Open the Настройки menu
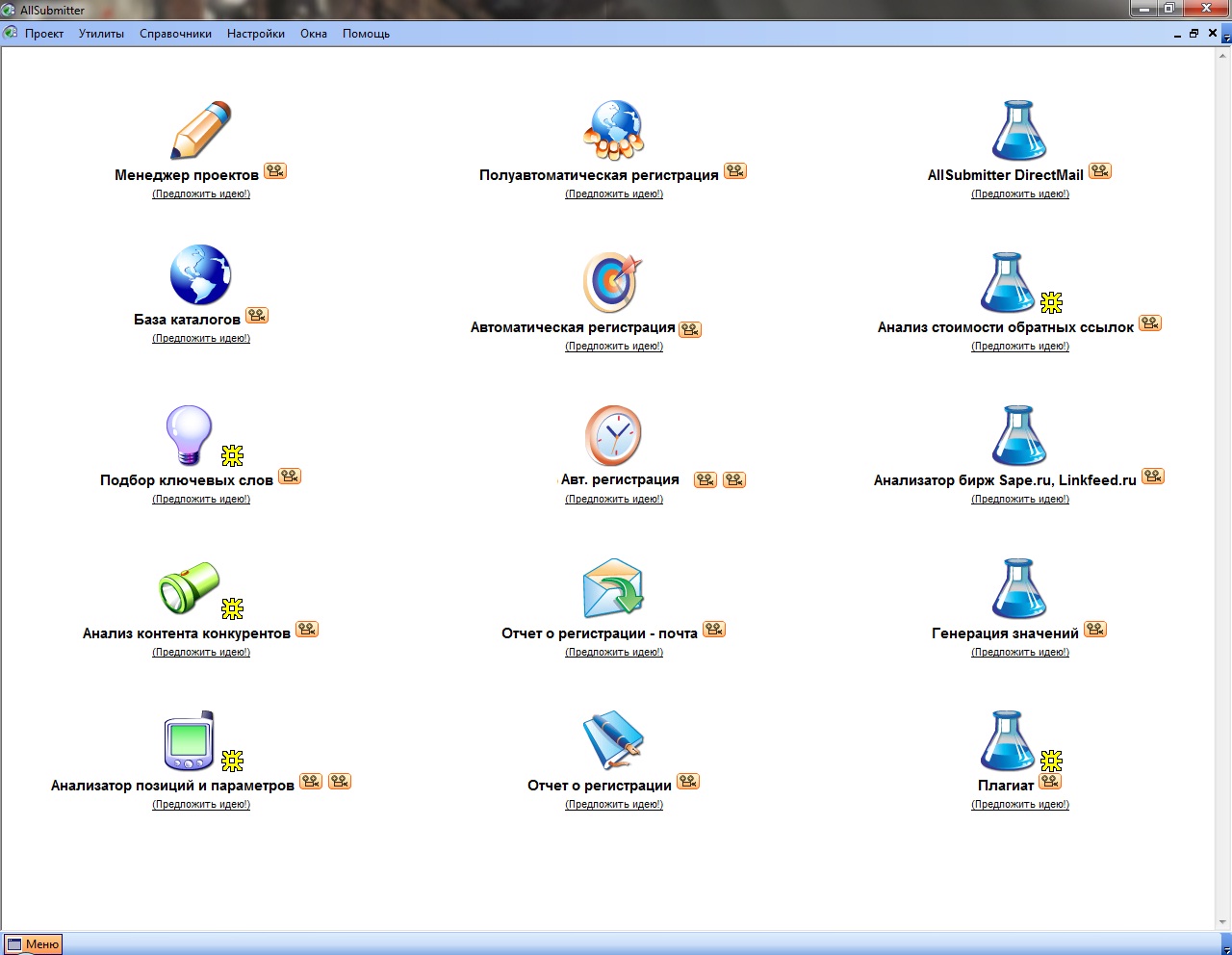Screen dimensions: 1232x955 point(256,34)
